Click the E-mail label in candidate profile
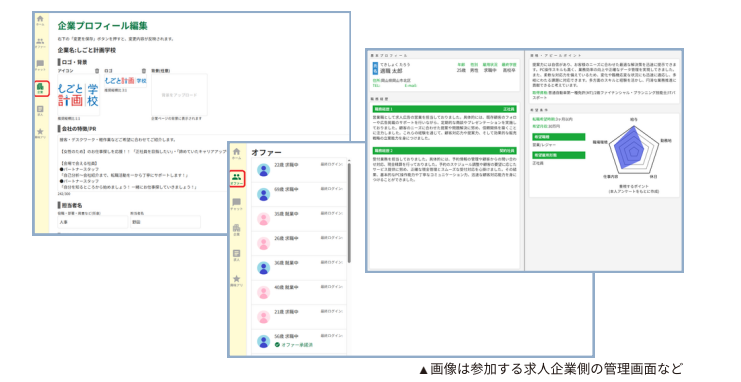 [411, 86]
